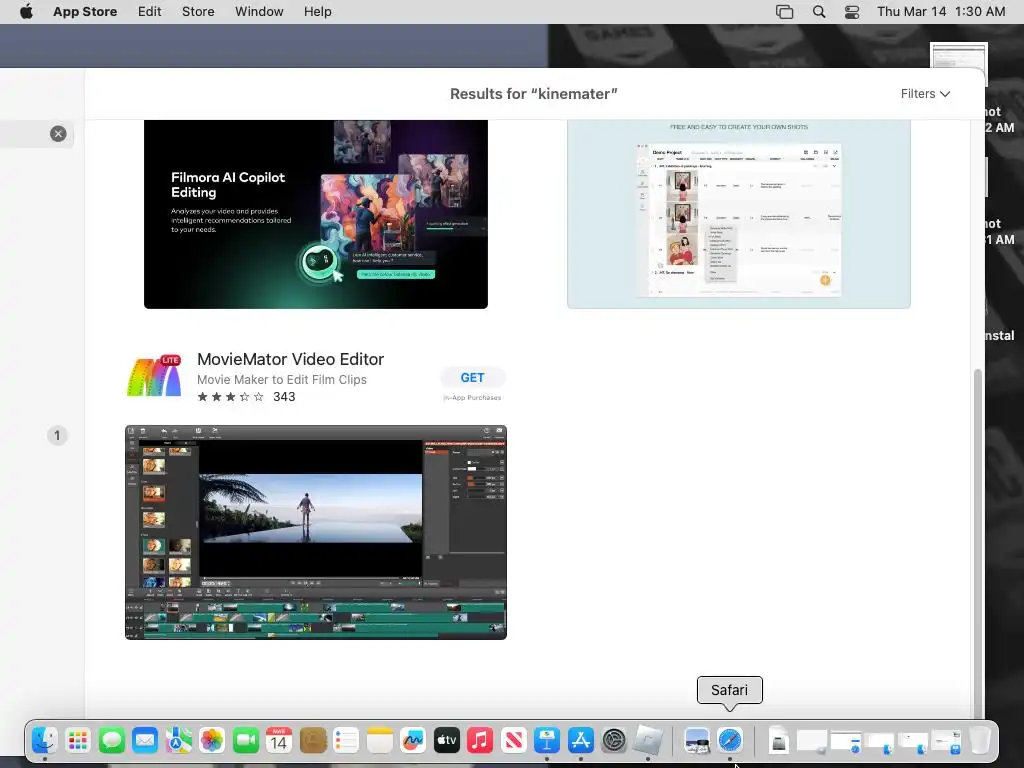
Task: Click the Results for "kinemater" heading
Action: [534, 94]
